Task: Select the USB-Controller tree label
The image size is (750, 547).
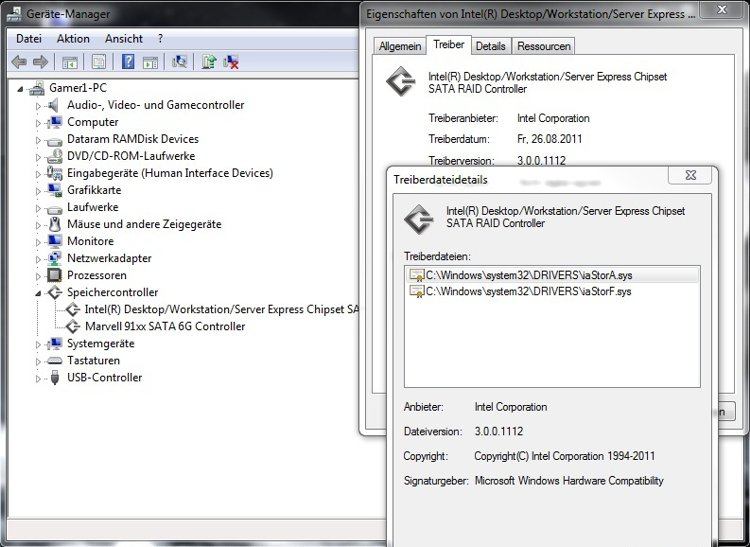Action: [x=104, y=378]
